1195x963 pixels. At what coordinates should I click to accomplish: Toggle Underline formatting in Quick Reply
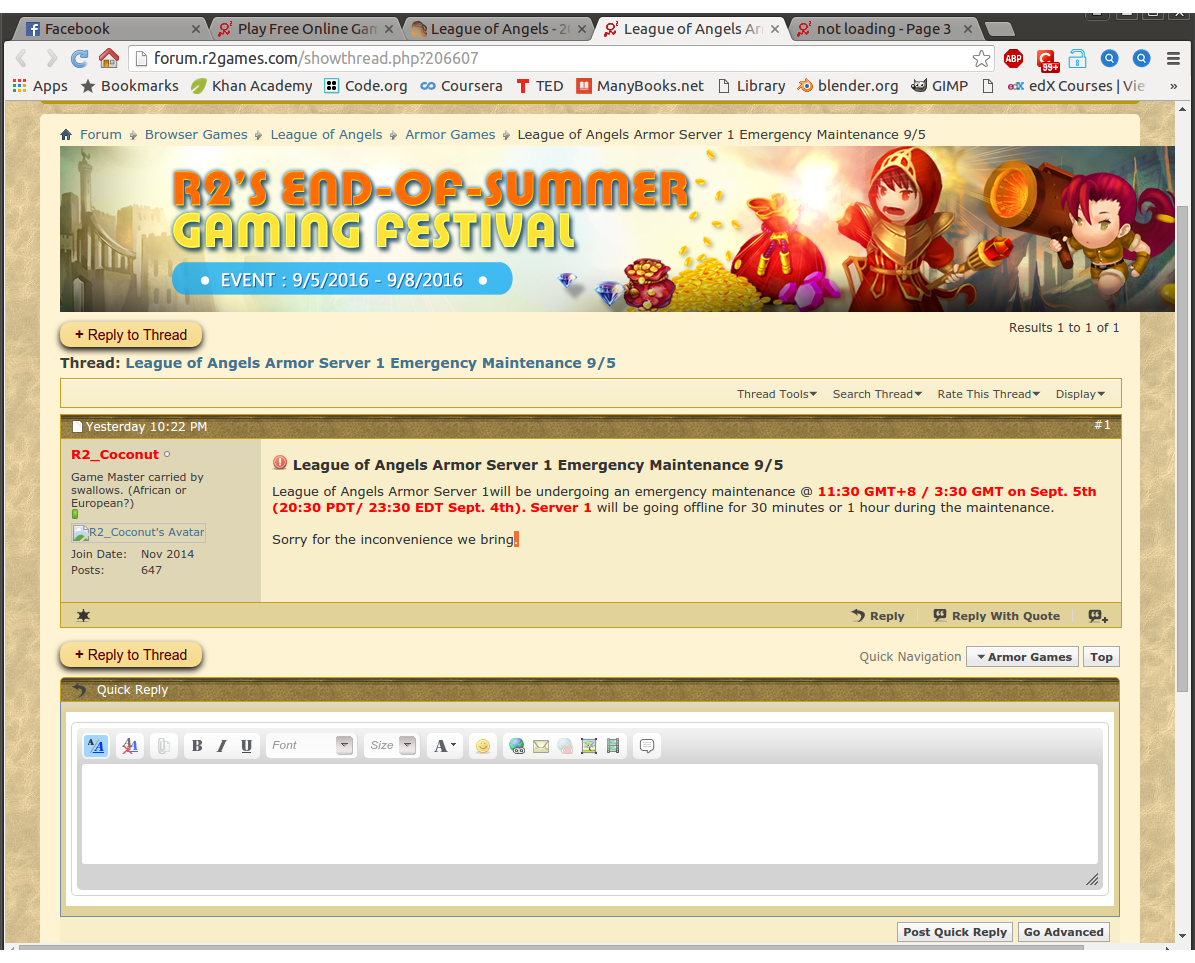(x=246, y=746)
